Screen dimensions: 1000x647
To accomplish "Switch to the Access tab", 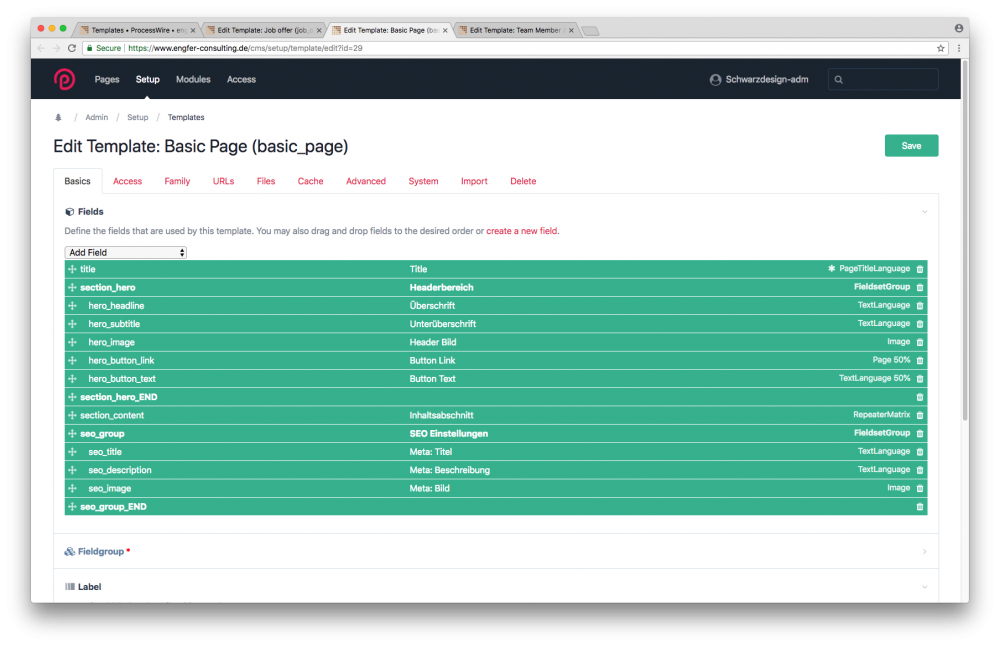I will (127, 181).
